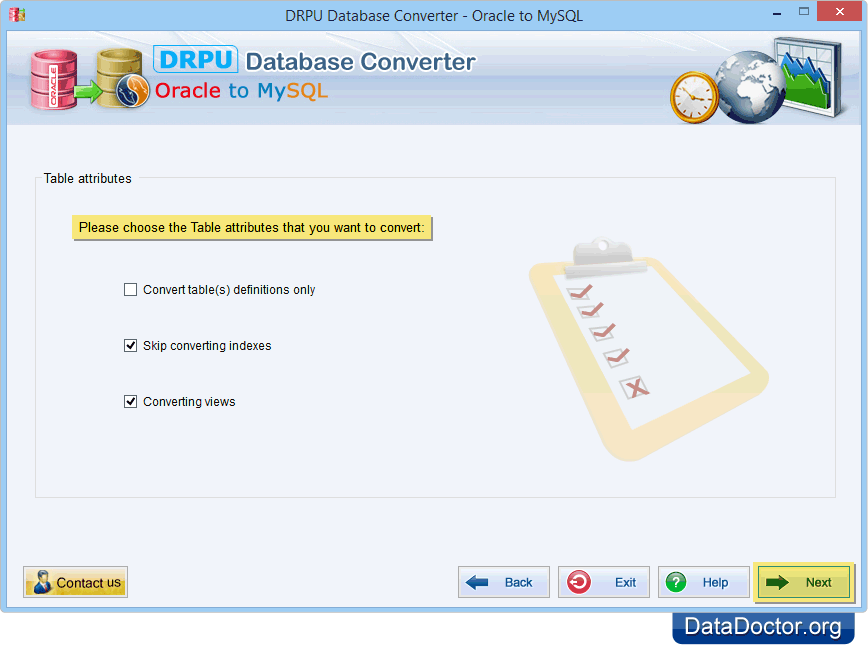This screenshot has height=645, width=868.
Task: Open Contact us
Action: [75, 582]
